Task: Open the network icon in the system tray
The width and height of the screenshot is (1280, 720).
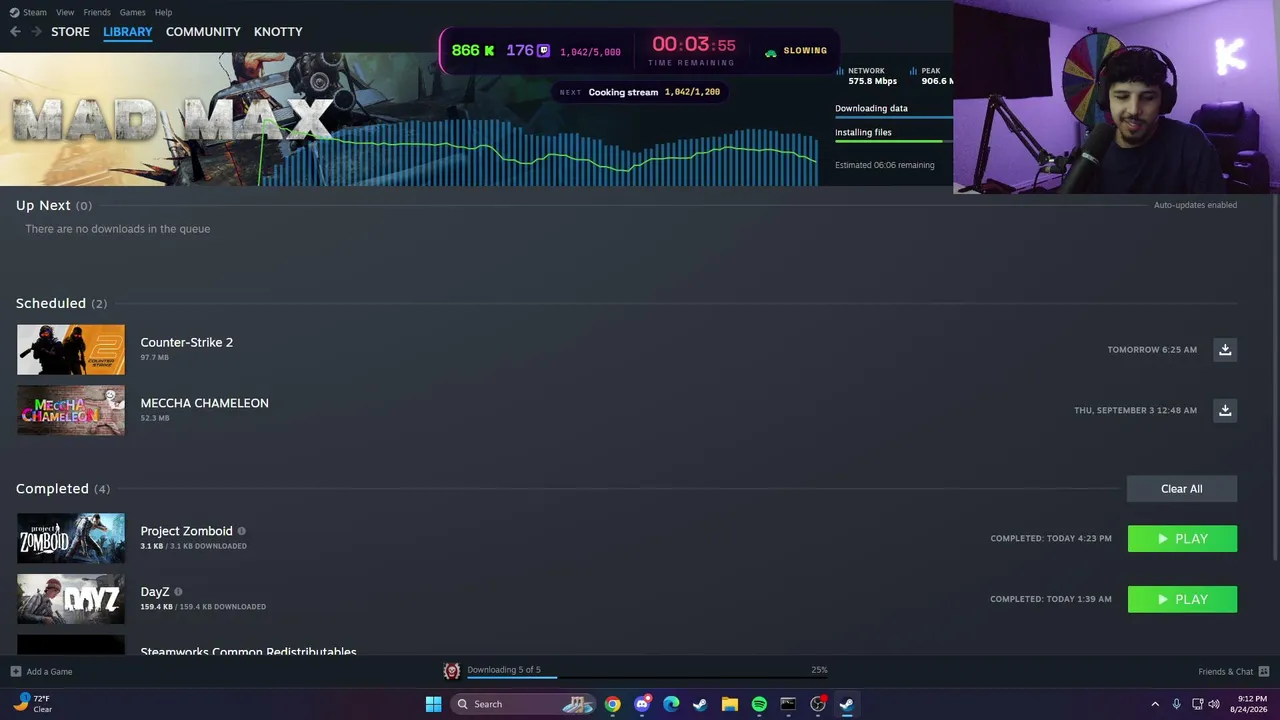Action: pos(1196,704)
